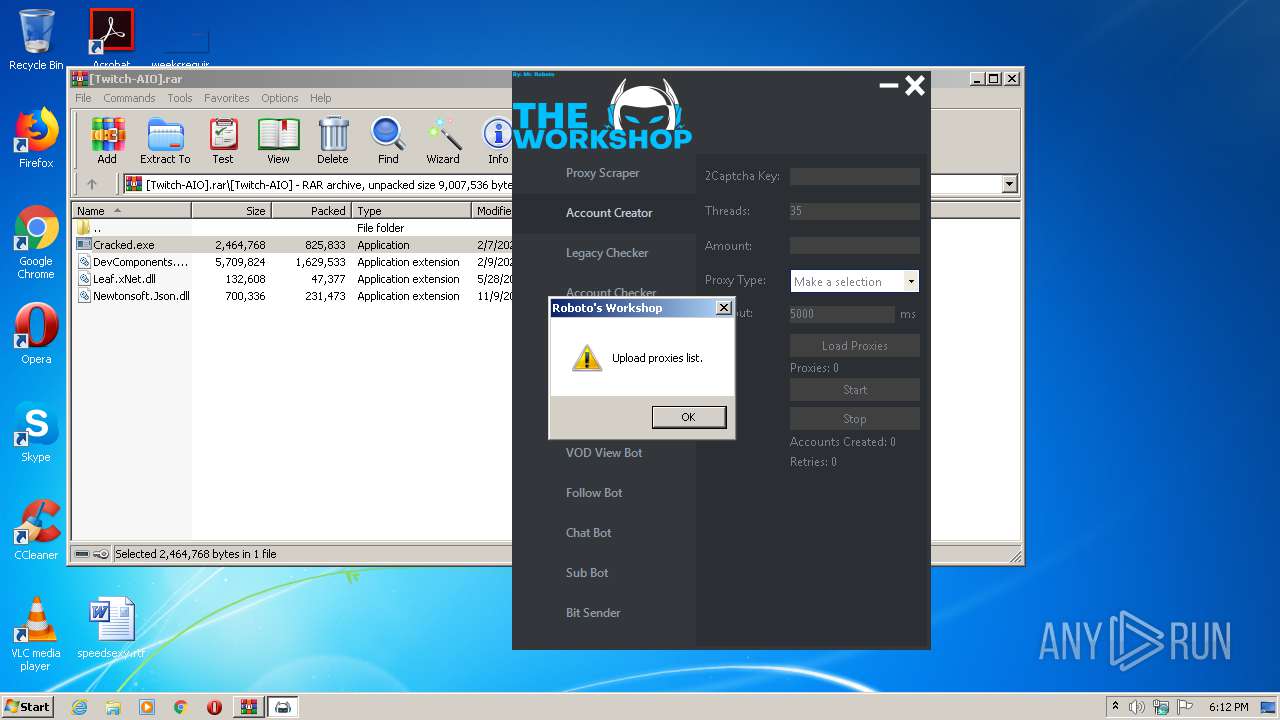Close the Roboto's Workshop dialog
1280x720 pixels.
[724, 308]
